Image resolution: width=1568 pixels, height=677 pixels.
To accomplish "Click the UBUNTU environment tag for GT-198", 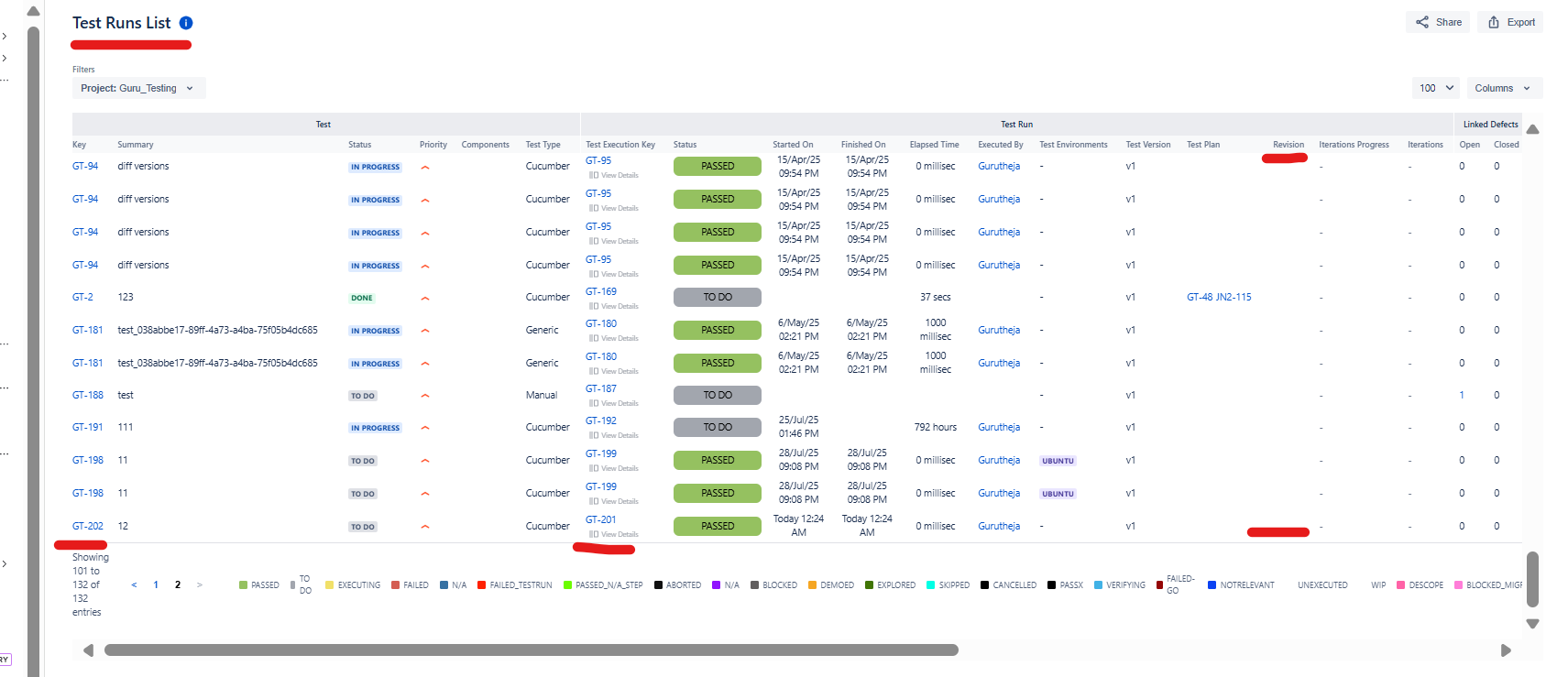I will (x=1058, y=461).
